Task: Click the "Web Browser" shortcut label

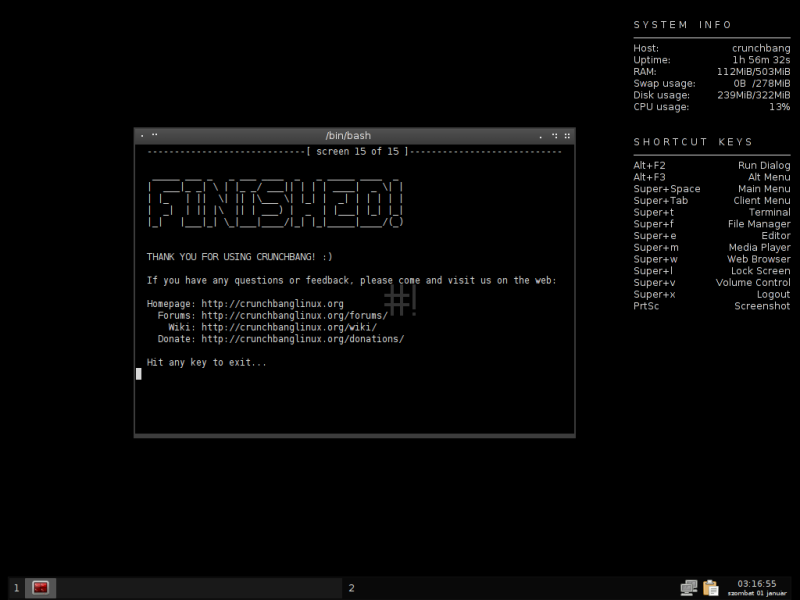Action: pyautogui.click(x=759, y=260)
